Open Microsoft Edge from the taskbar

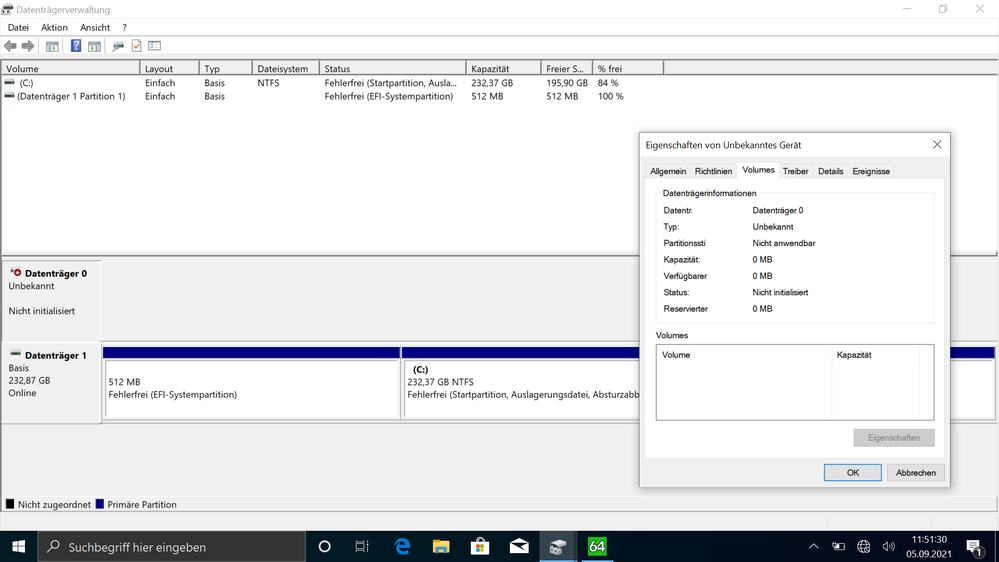pyautogui.click(x=402, y=546)
